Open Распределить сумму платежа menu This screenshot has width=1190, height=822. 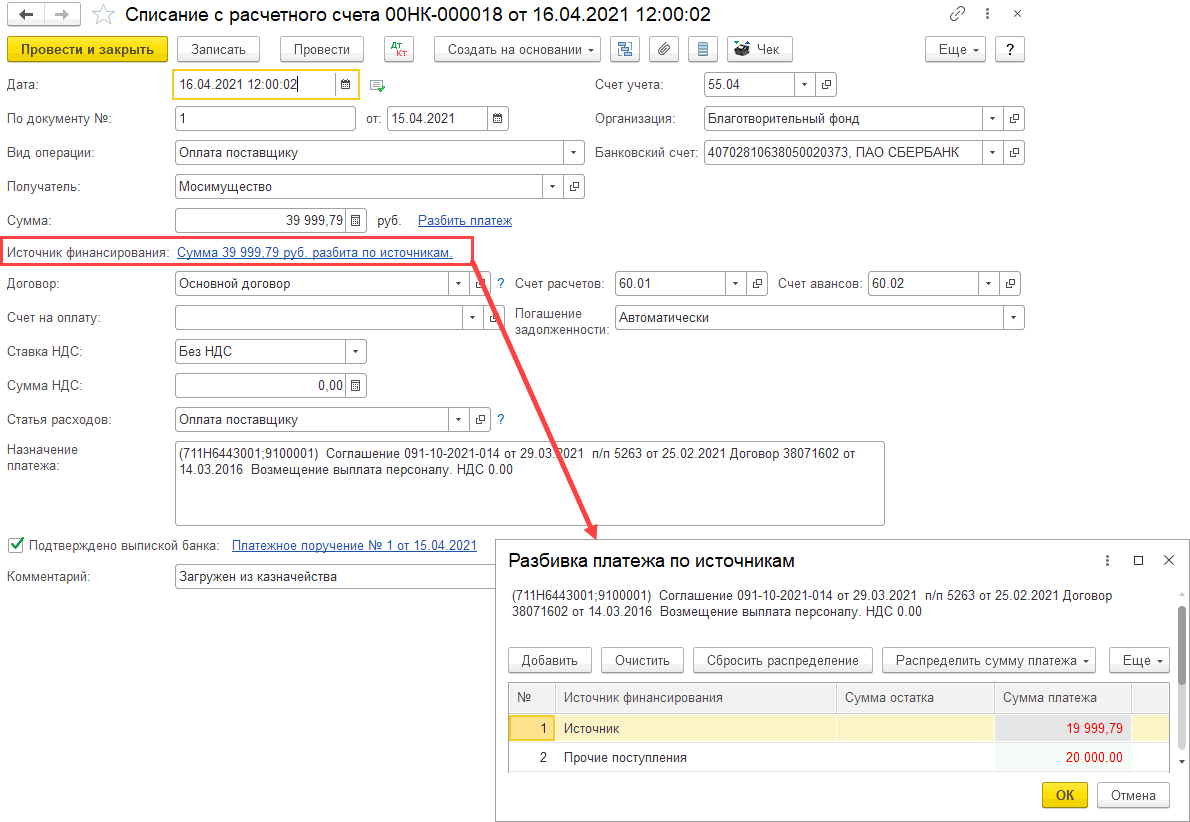988,660
